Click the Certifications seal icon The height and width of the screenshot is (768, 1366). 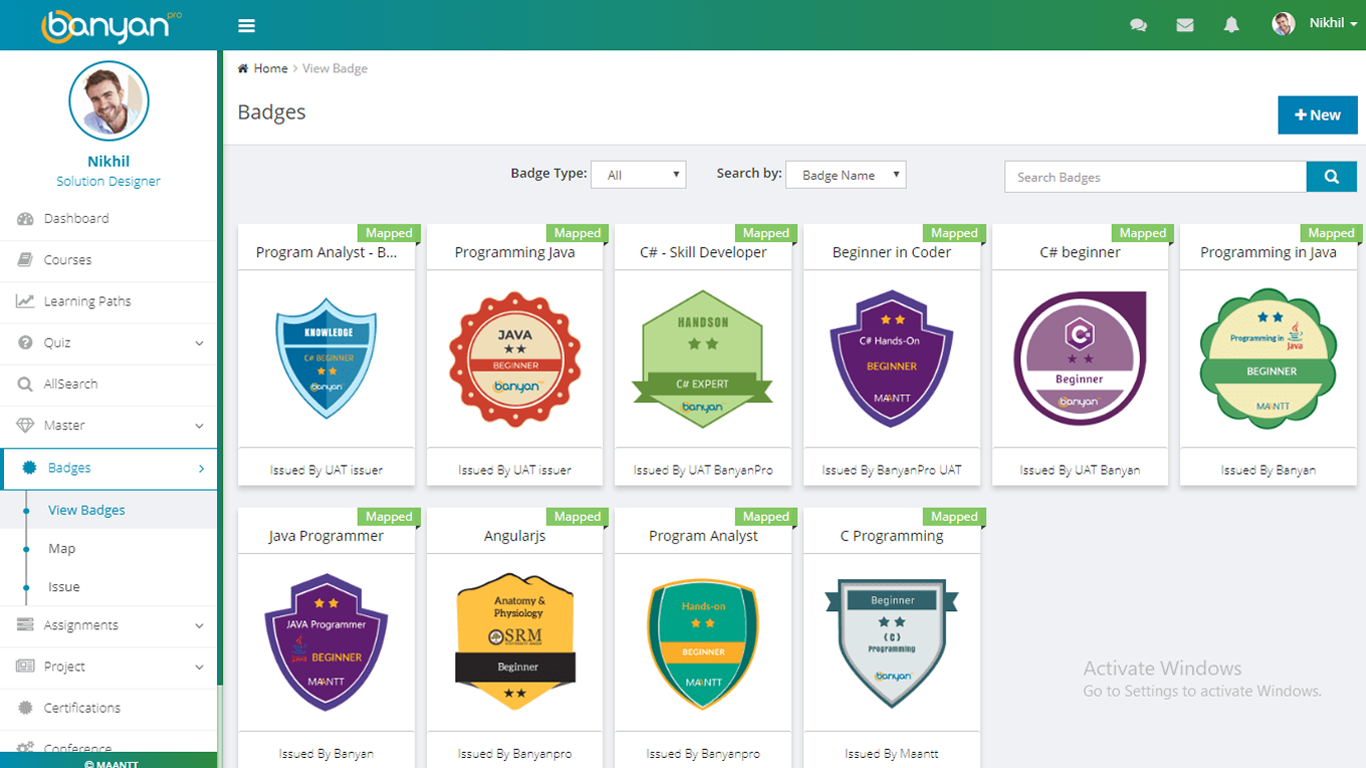click(25, 708)
